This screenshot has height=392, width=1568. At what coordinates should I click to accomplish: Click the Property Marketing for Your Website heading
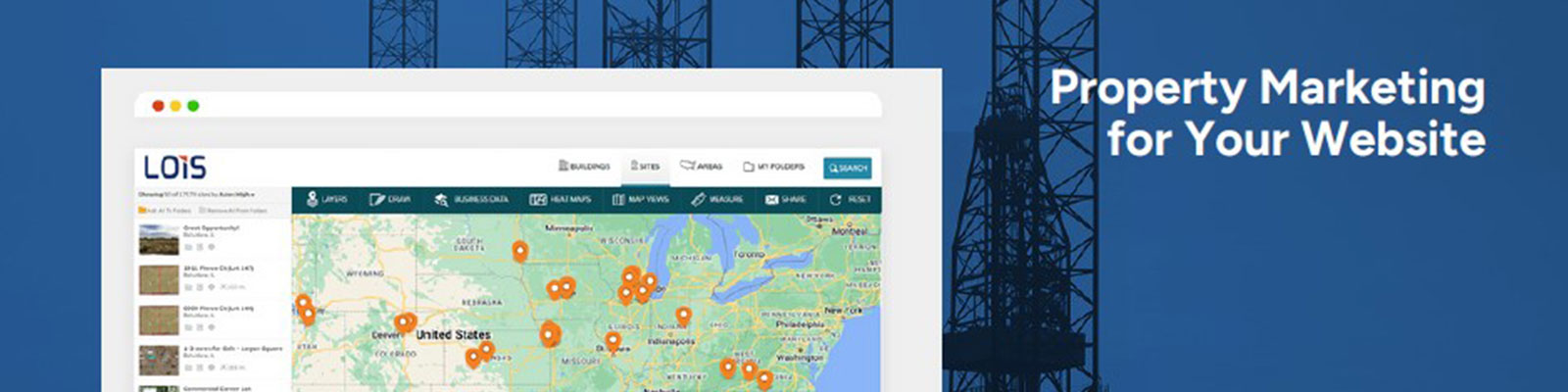coord(1267,113)
